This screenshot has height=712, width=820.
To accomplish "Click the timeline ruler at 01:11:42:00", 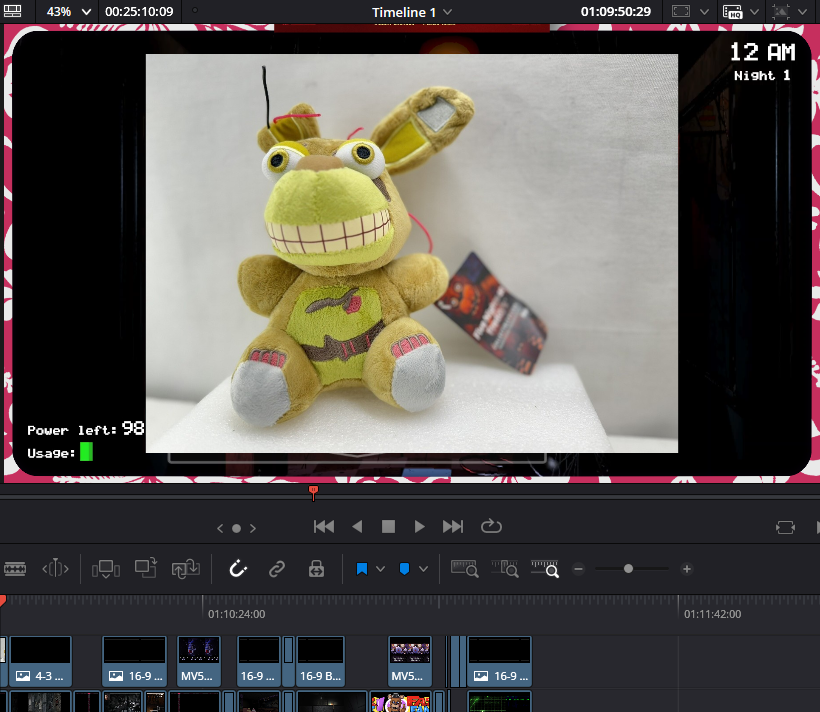I will (712, 614).
